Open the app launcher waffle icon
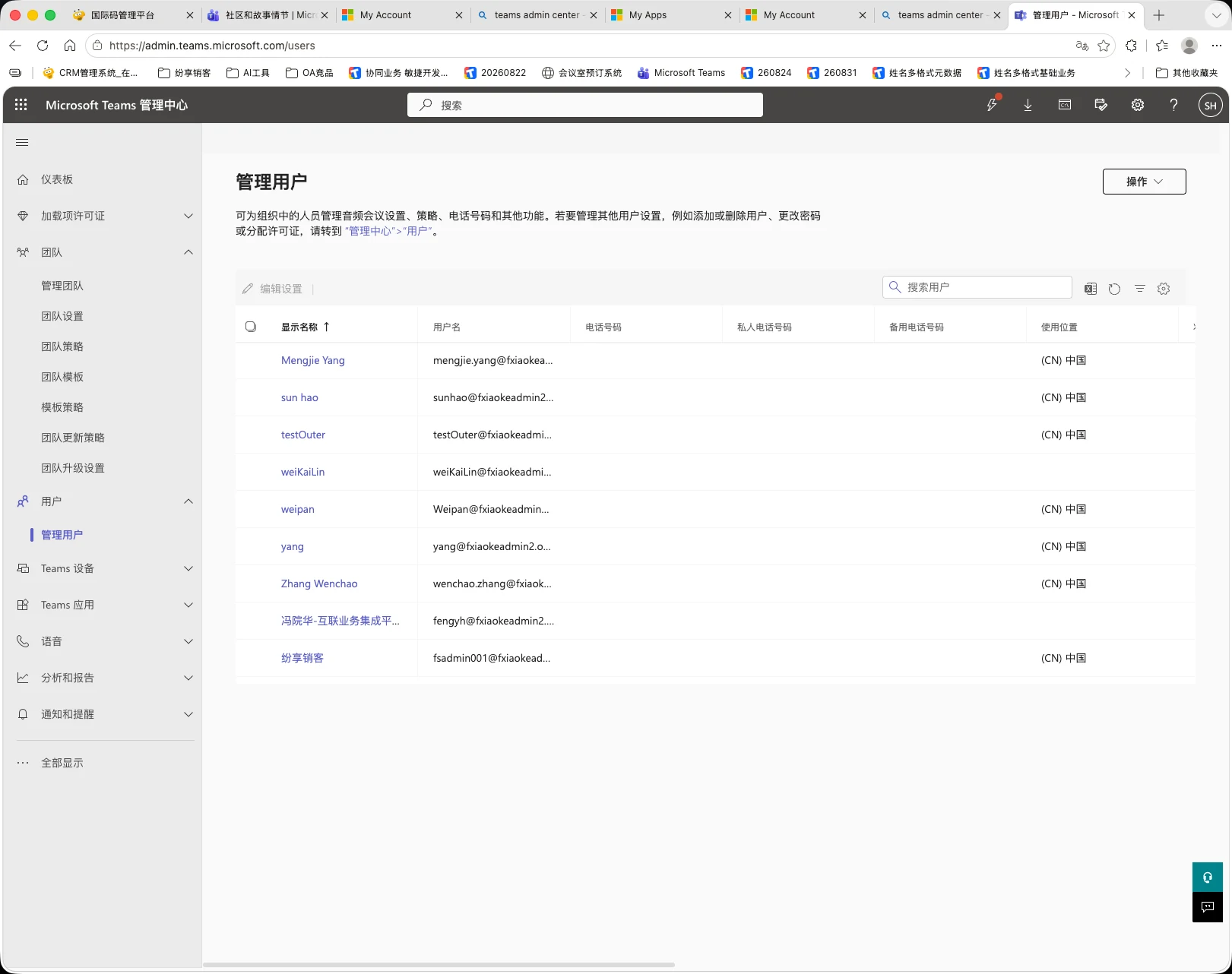The width and height of the screenshot is (1232, 974). click(x=21, y=105)
